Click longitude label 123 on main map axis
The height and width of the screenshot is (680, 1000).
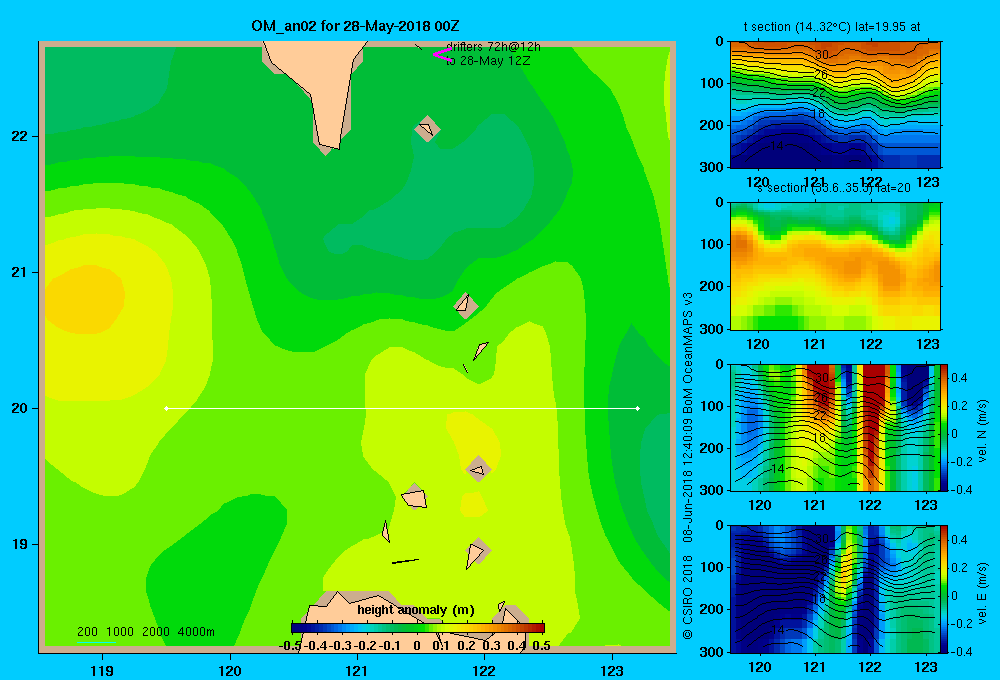(x=612, y=670)
